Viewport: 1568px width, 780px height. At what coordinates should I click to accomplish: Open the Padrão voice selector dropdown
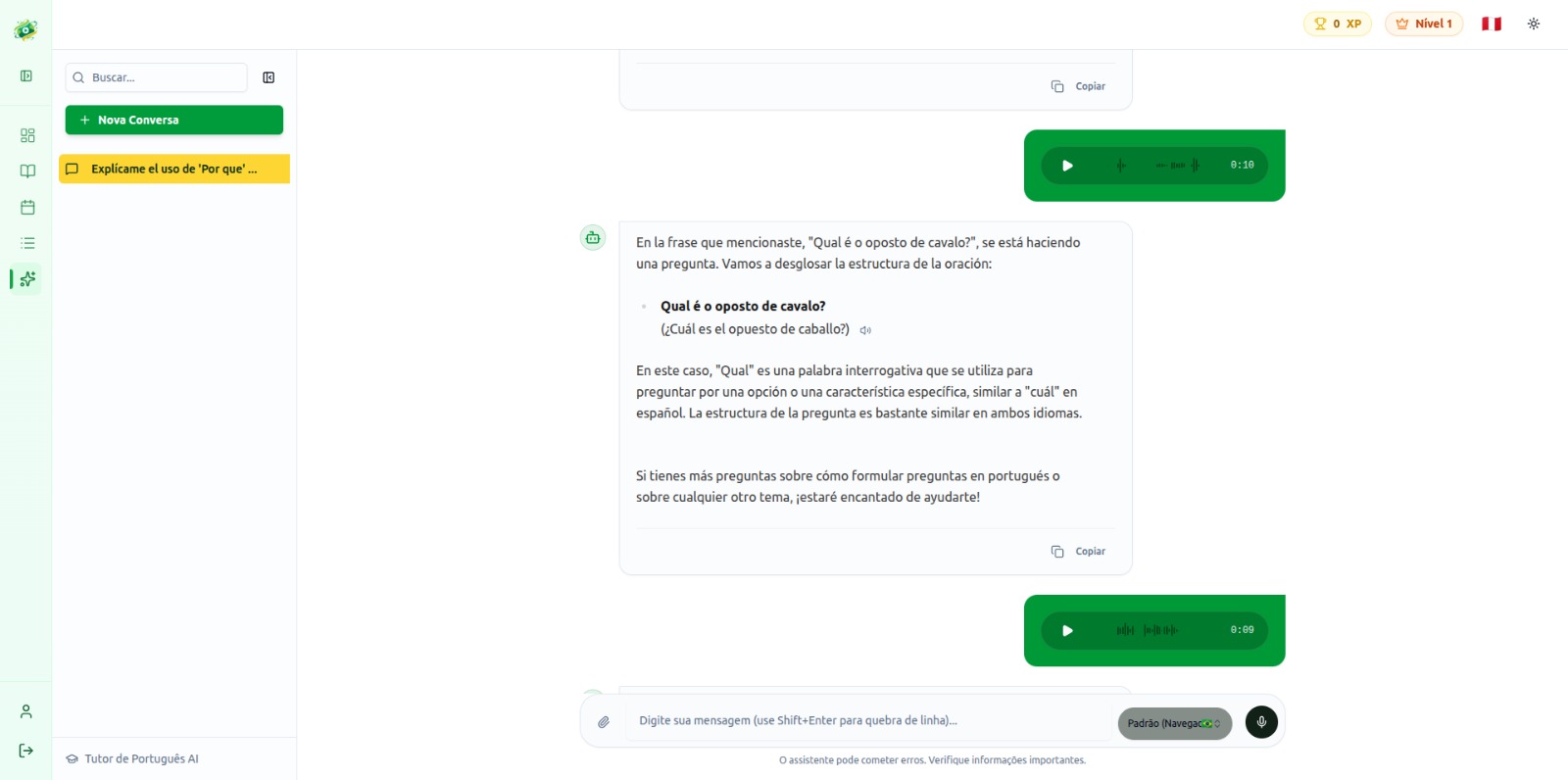tap(1174, 723)
